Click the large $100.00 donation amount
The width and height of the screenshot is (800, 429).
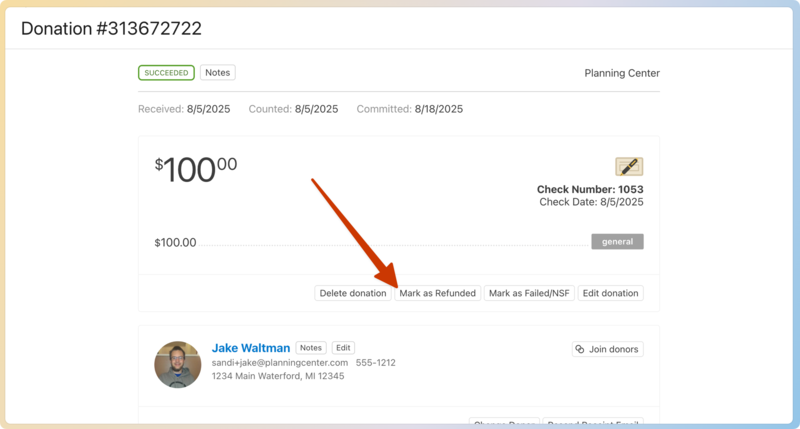pyautogui.click(x=196, y=170)
